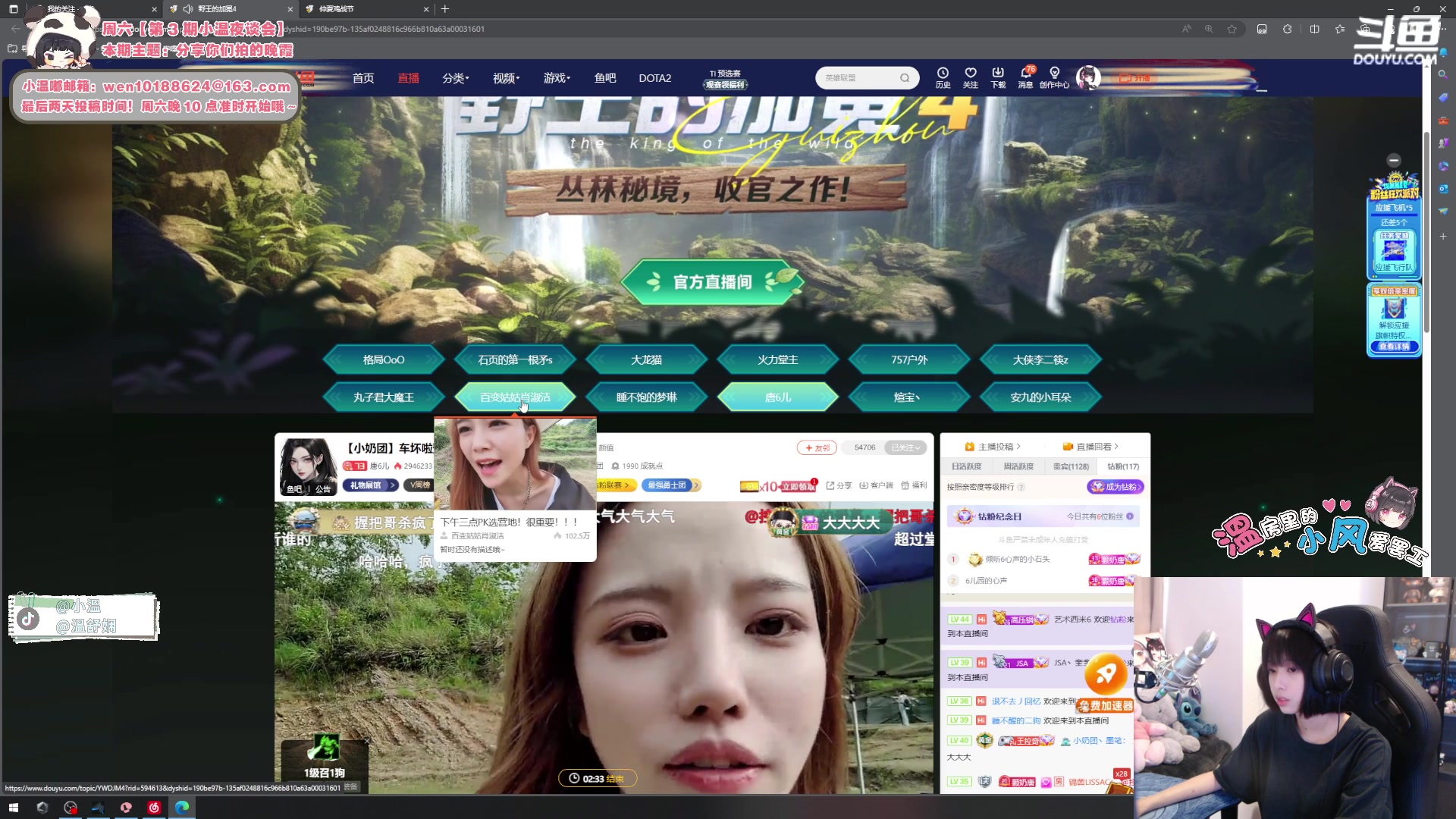
Task: Select streamer 百变姑姑肖淑洁
Action: [515, 397]
